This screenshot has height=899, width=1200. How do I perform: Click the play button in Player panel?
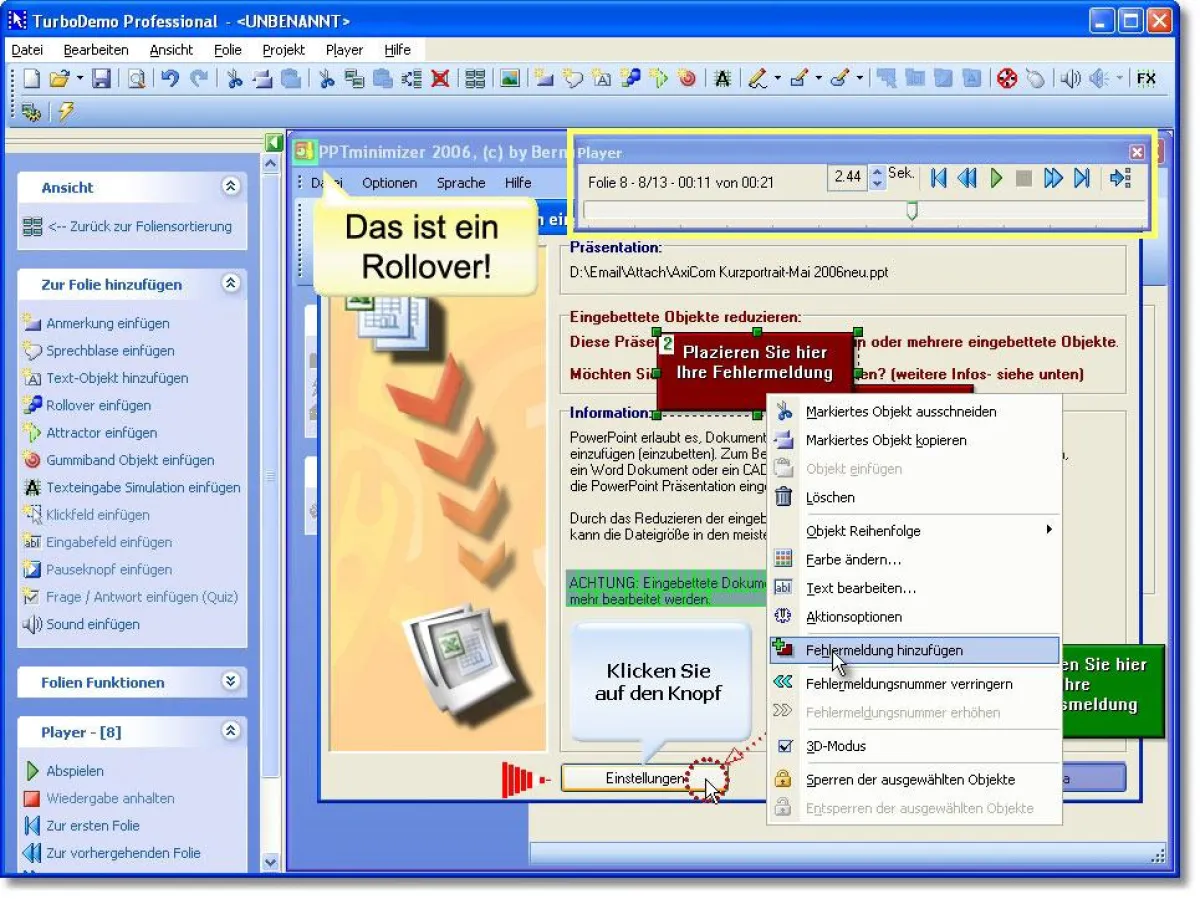coord(996,178)
